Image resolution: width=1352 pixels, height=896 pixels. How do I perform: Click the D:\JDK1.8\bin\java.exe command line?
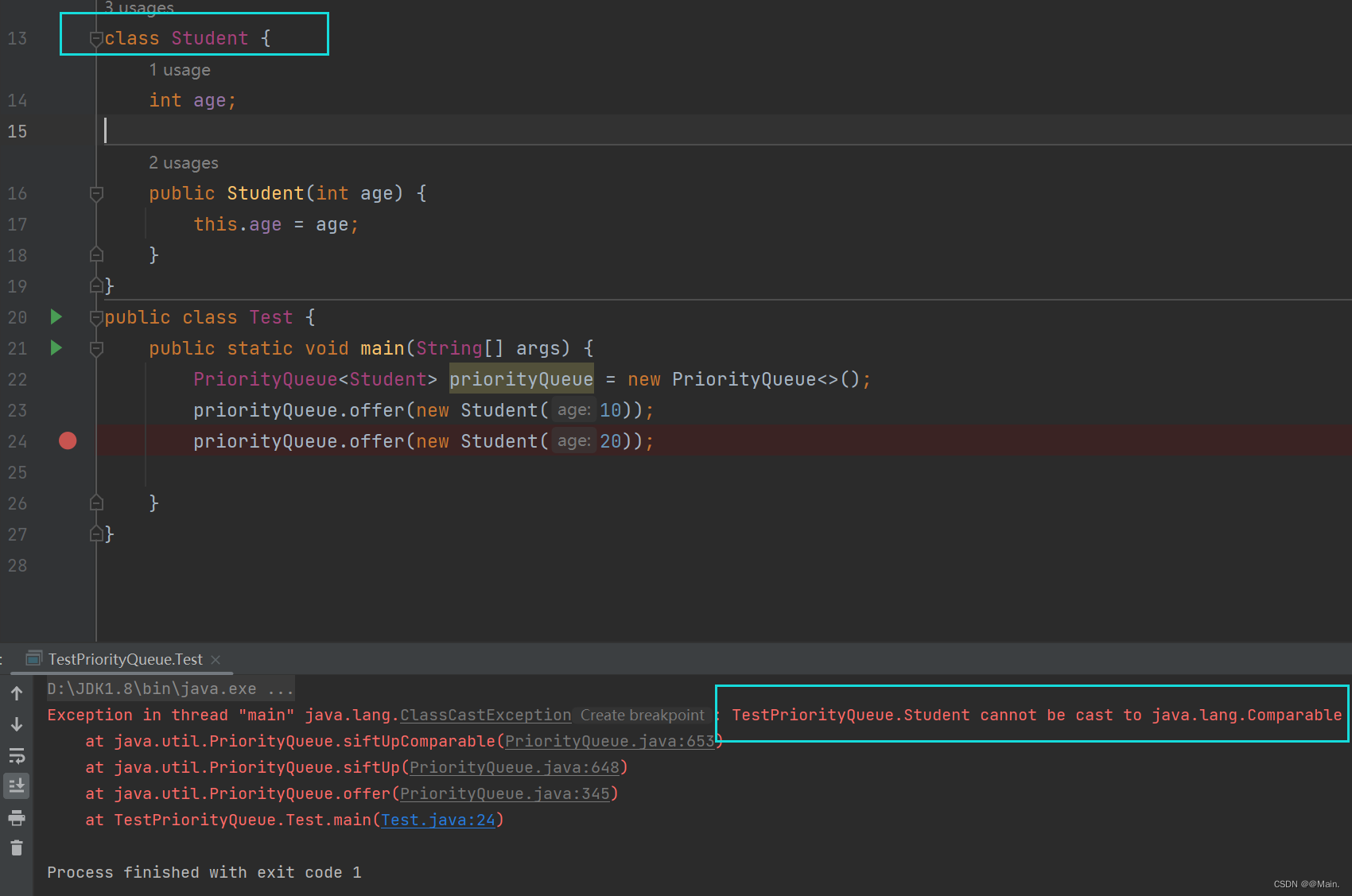[171, 688]
